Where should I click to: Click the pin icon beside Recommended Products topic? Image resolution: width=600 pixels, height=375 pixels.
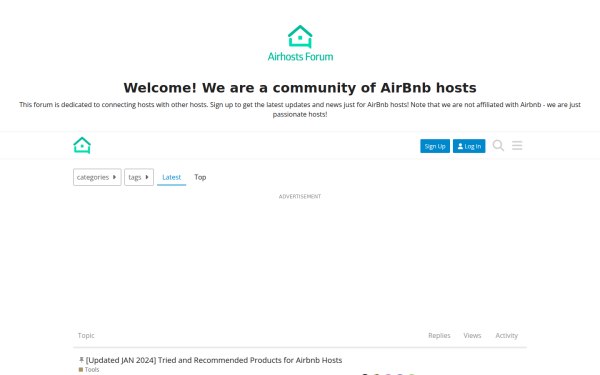coord(81,360)
